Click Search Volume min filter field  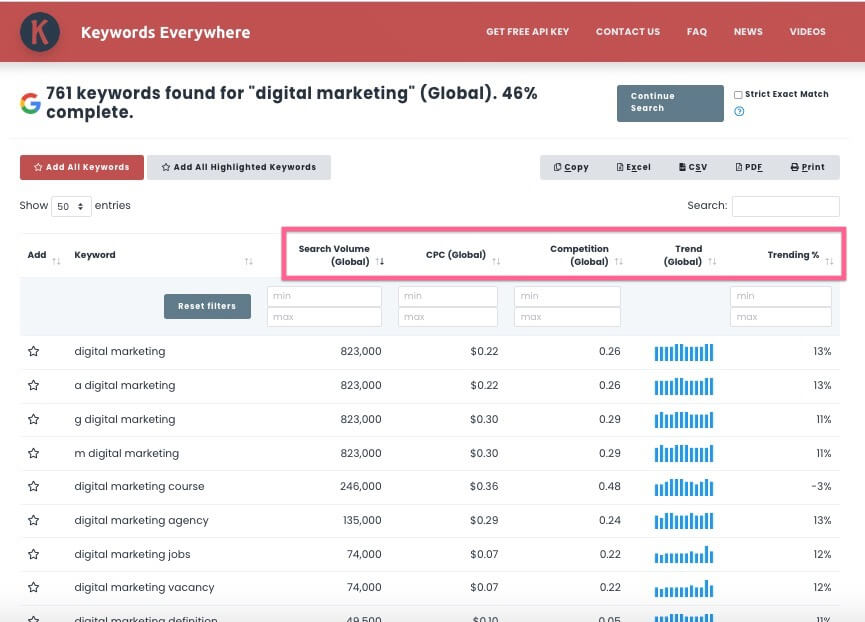coord(324,296)
